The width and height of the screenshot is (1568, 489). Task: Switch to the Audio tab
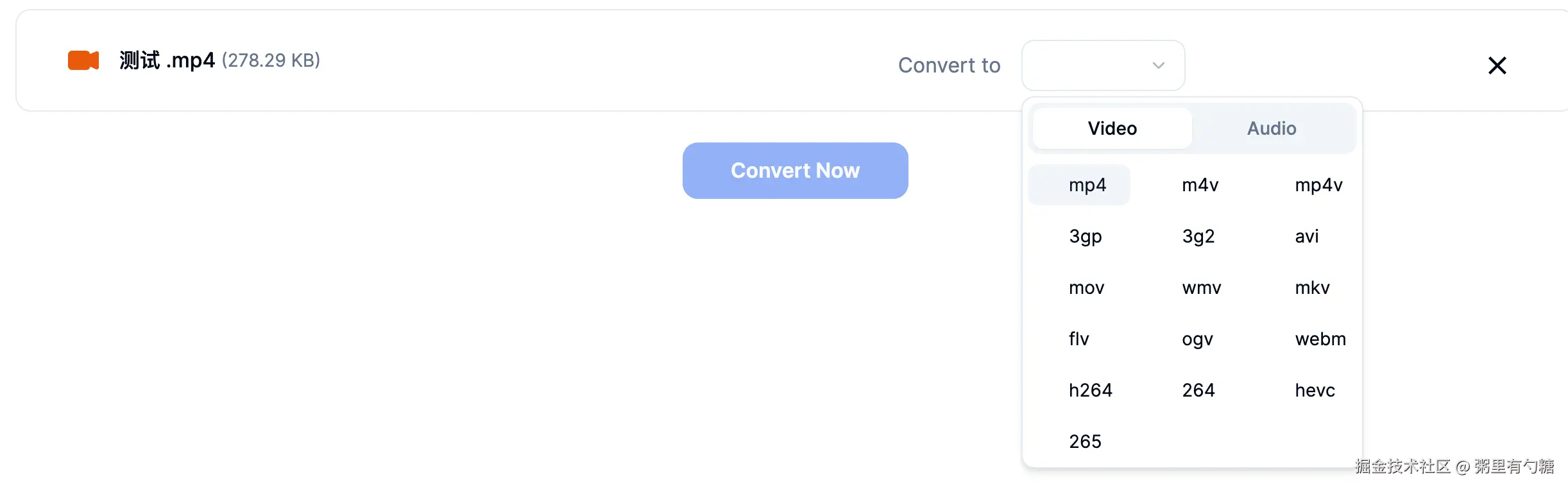pyautogui.click(x=1272, y=128)
